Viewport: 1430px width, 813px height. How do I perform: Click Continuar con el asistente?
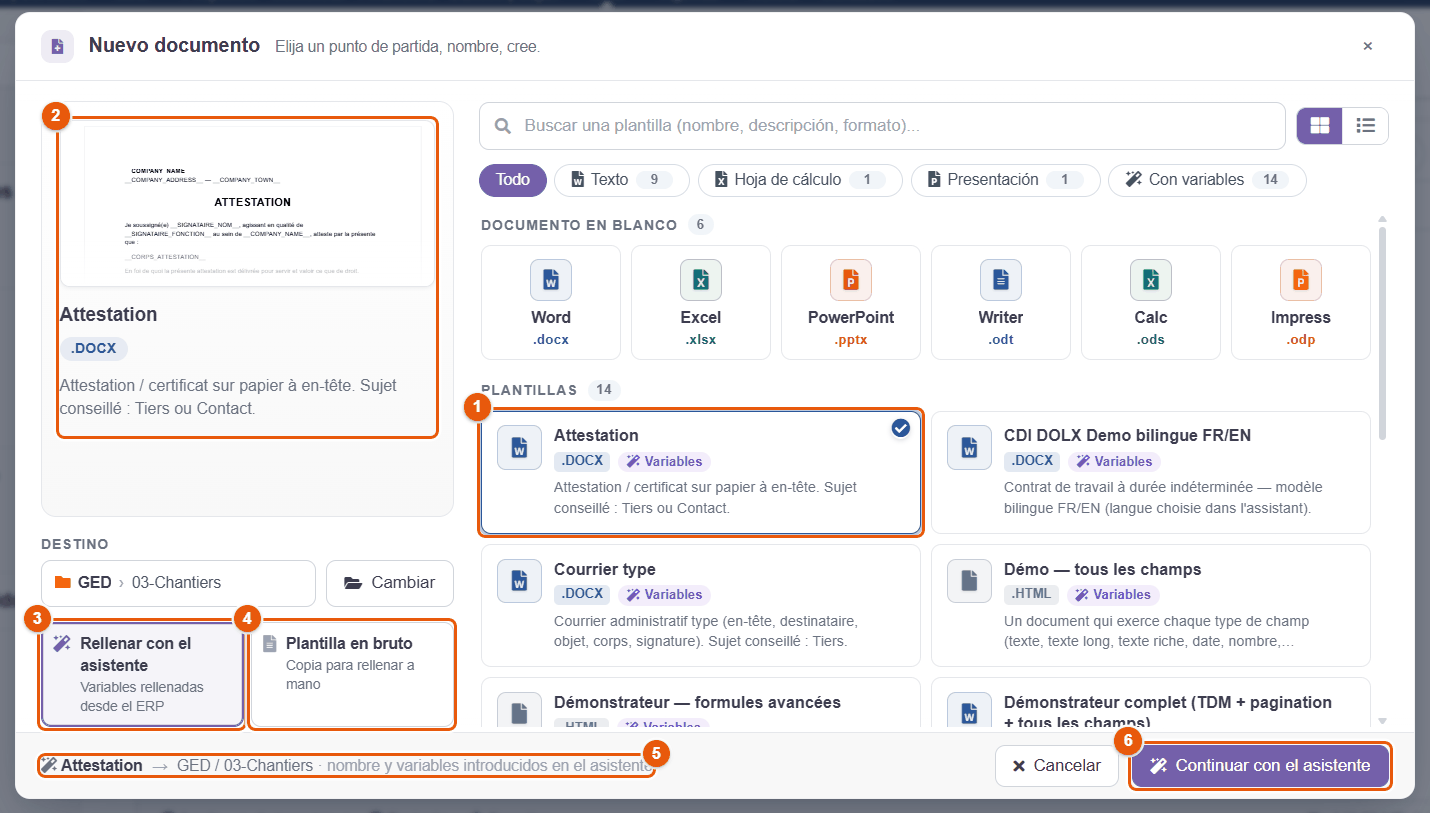pyautogui.click(x=1260, y=766)
